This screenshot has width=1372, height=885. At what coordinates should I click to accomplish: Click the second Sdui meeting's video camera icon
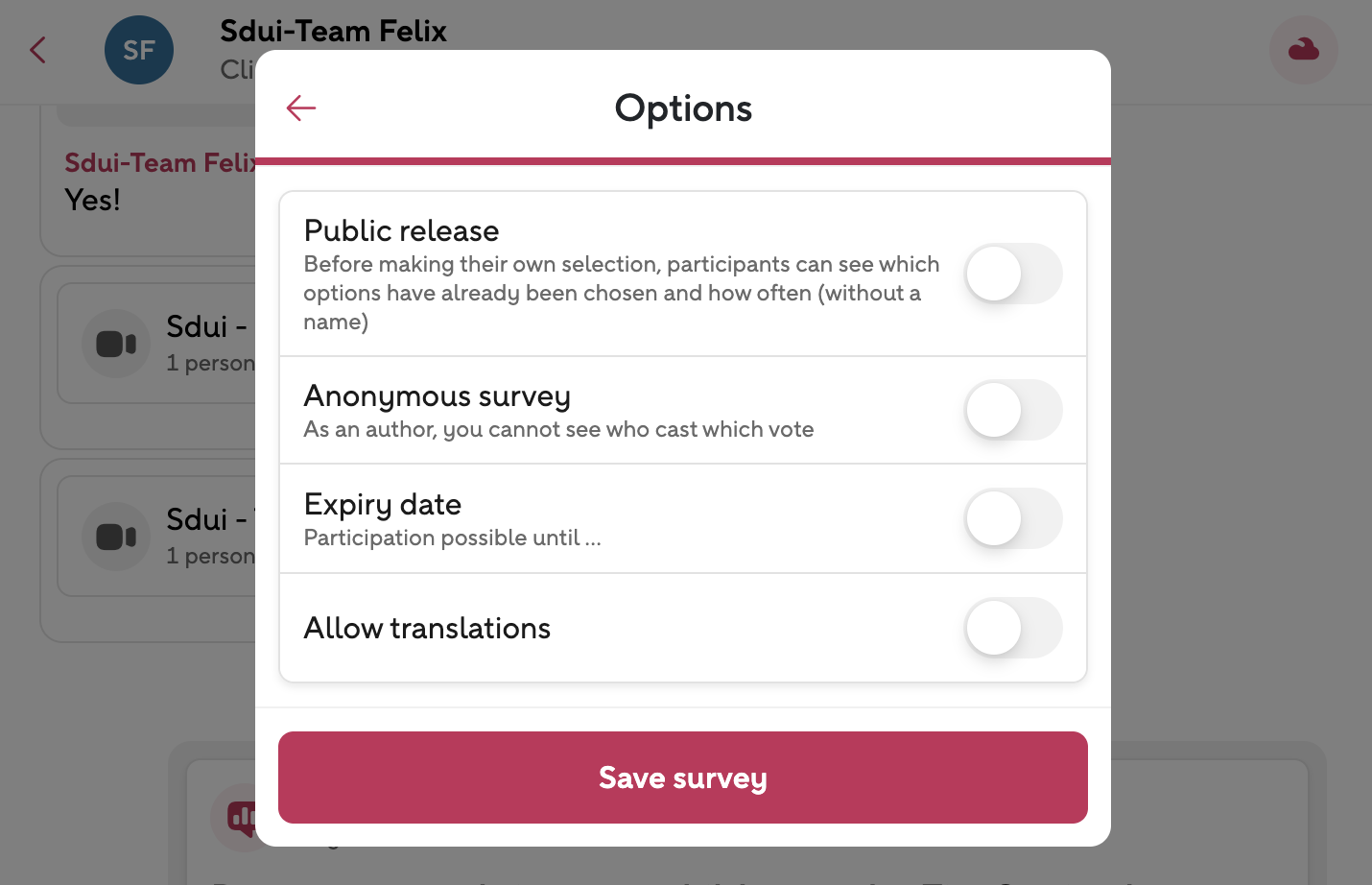116,537
